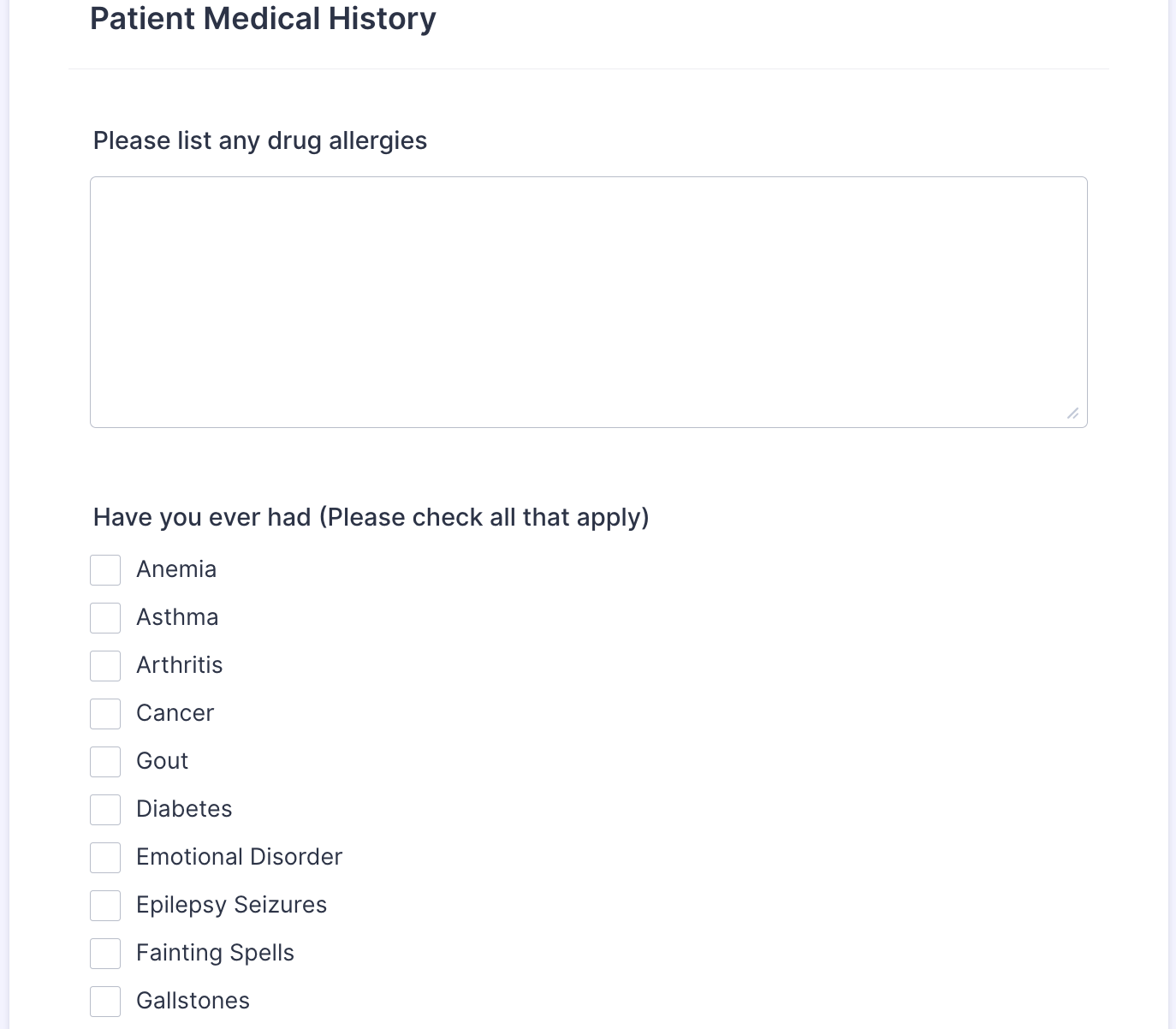Mark the Diabetes checkbox
1176x1029 pixels.
(x=105, y=810)
